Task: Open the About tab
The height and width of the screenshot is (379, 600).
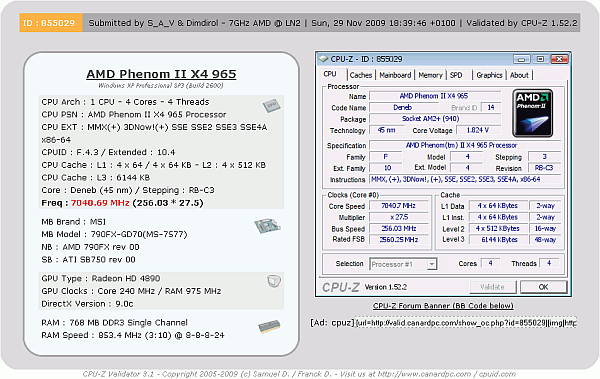Action: pyautogui.click(x=519, y=75)
